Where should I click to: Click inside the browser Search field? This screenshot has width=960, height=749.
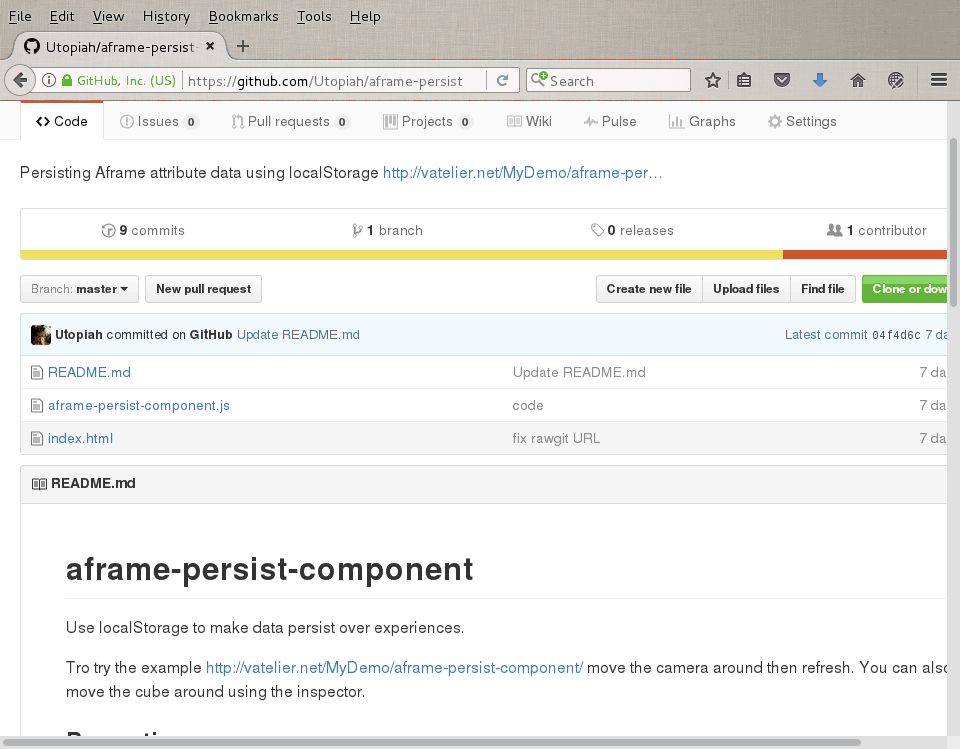click(x=615, y=81)
